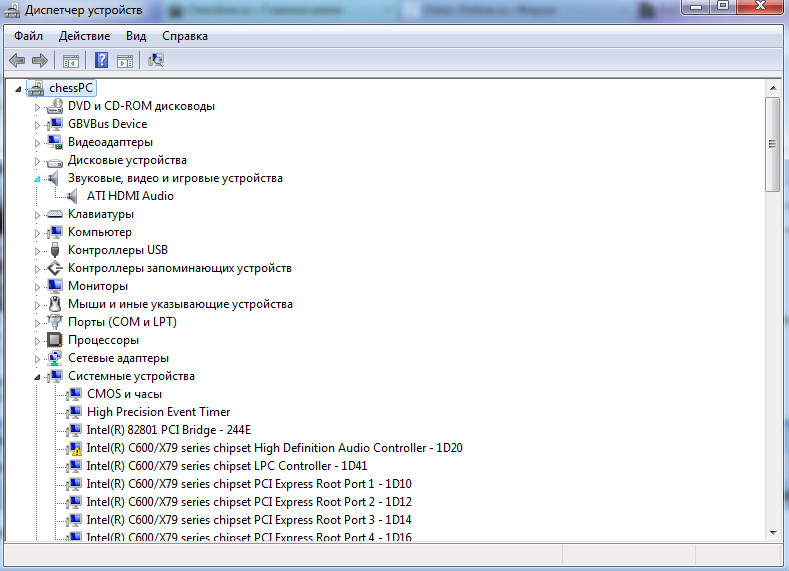This screenshot has height=571, width=789.
Task: Click the Scan for hardware changes icon
Action: 156,60
